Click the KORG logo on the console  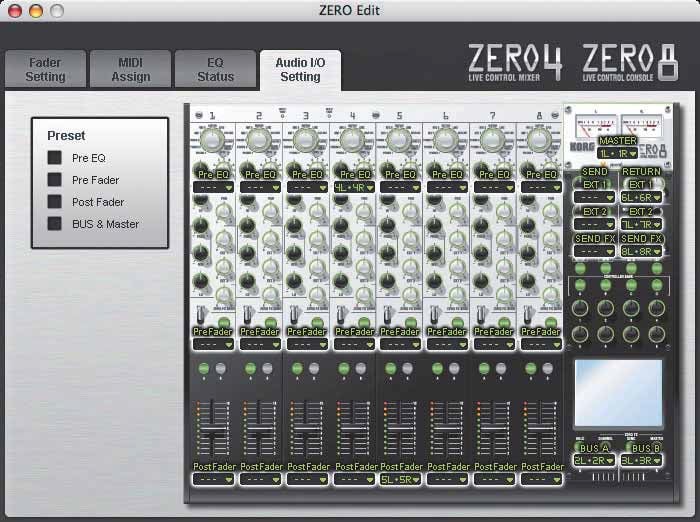(582, 146)
